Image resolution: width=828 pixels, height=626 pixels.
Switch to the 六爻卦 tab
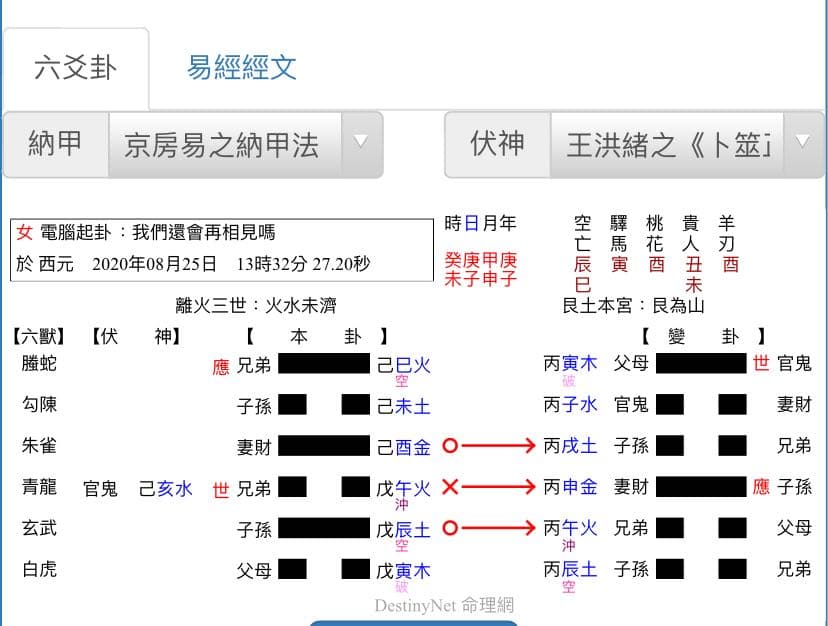pyautogui.click(x=76, y=69)
